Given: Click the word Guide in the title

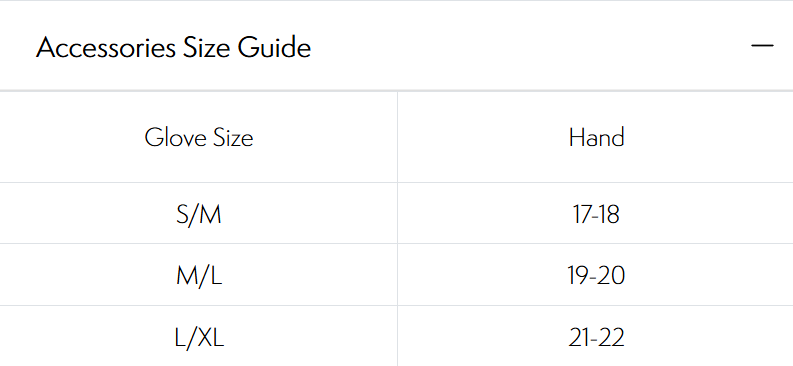Looking at the screenshot, I should point(275,48).
